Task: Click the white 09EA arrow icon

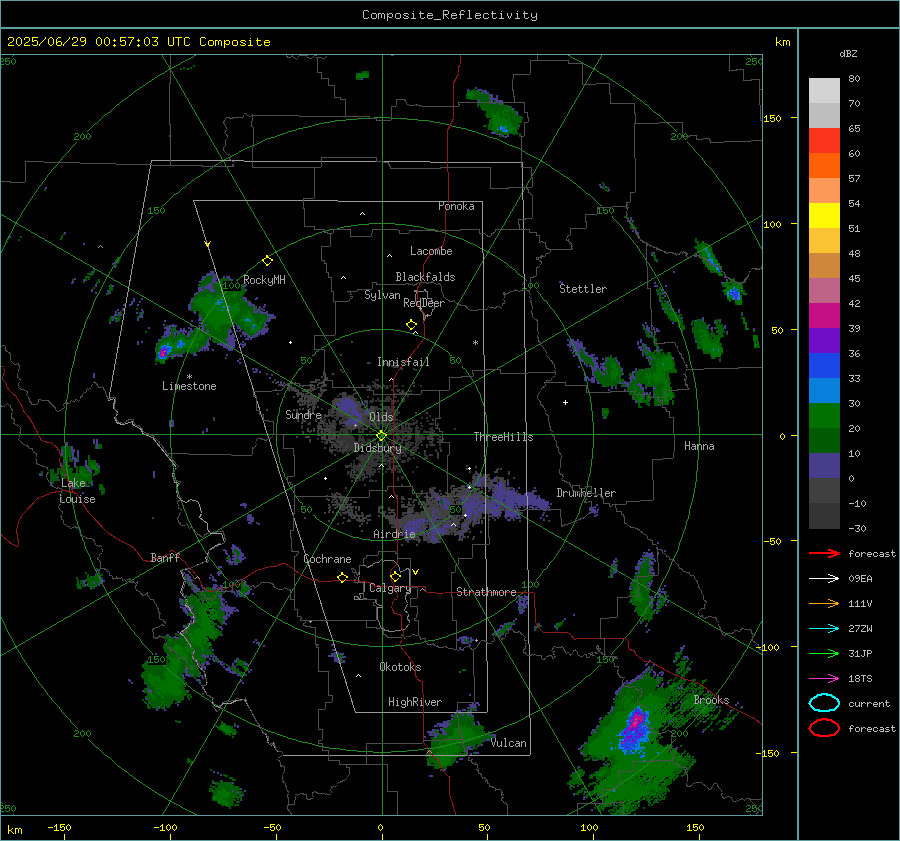Action: [x=824, y=579]
